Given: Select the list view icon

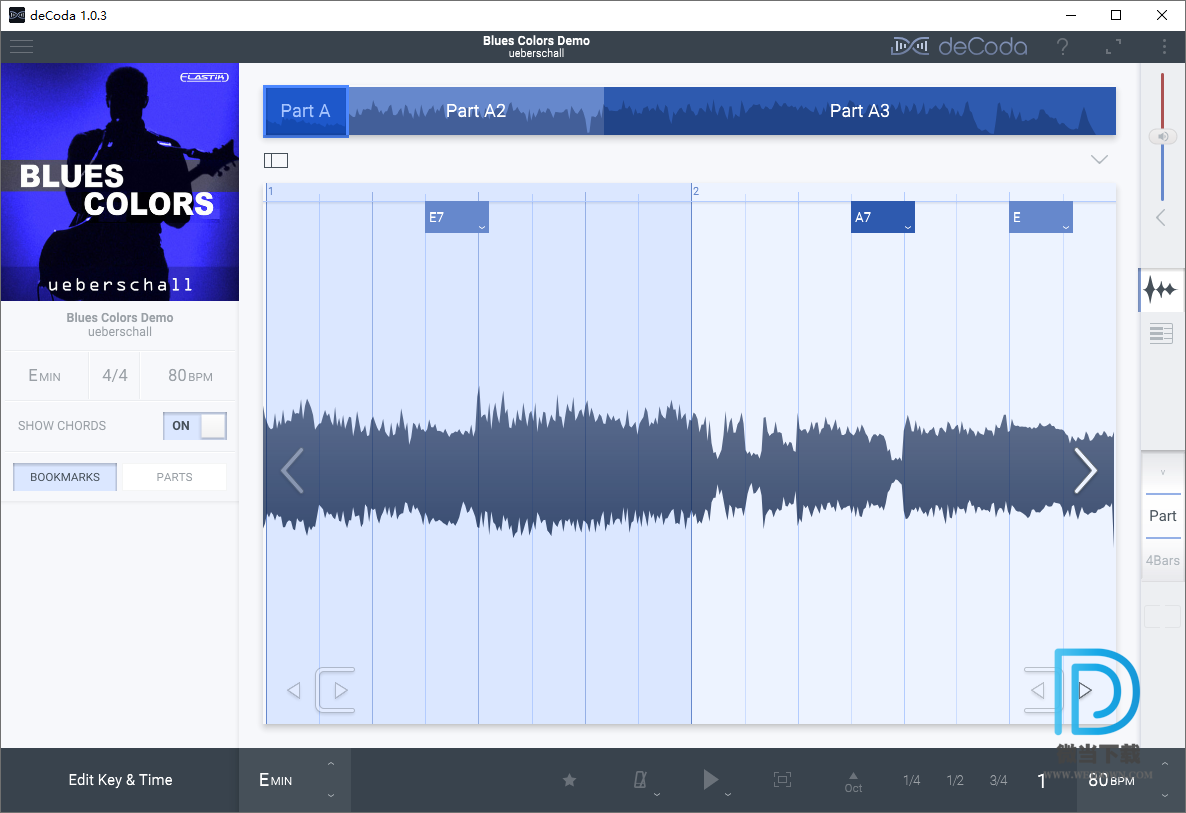Looking at the screenshot, I should point(1161,333).
